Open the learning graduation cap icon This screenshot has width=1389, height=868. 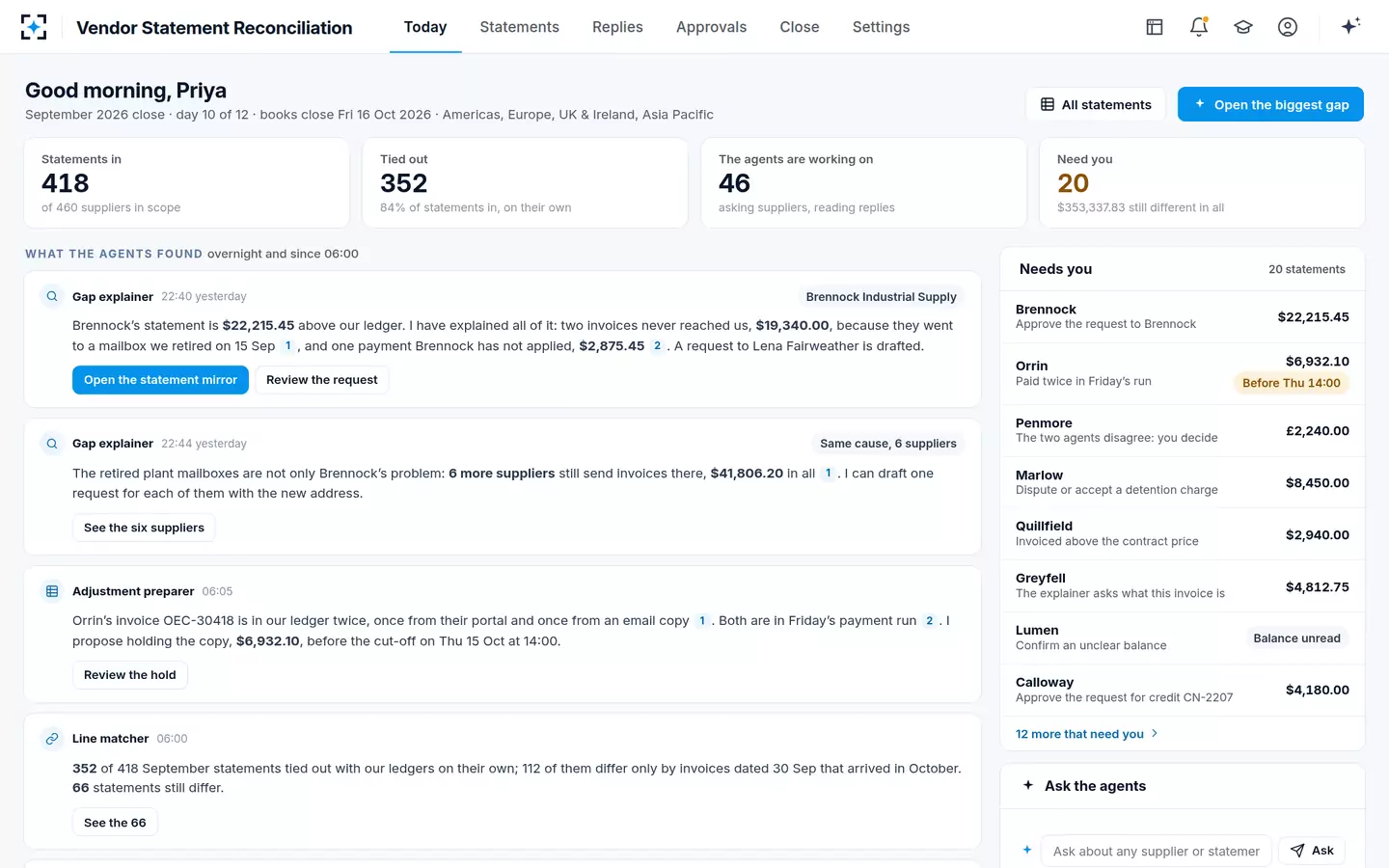tap(1243, 27)
